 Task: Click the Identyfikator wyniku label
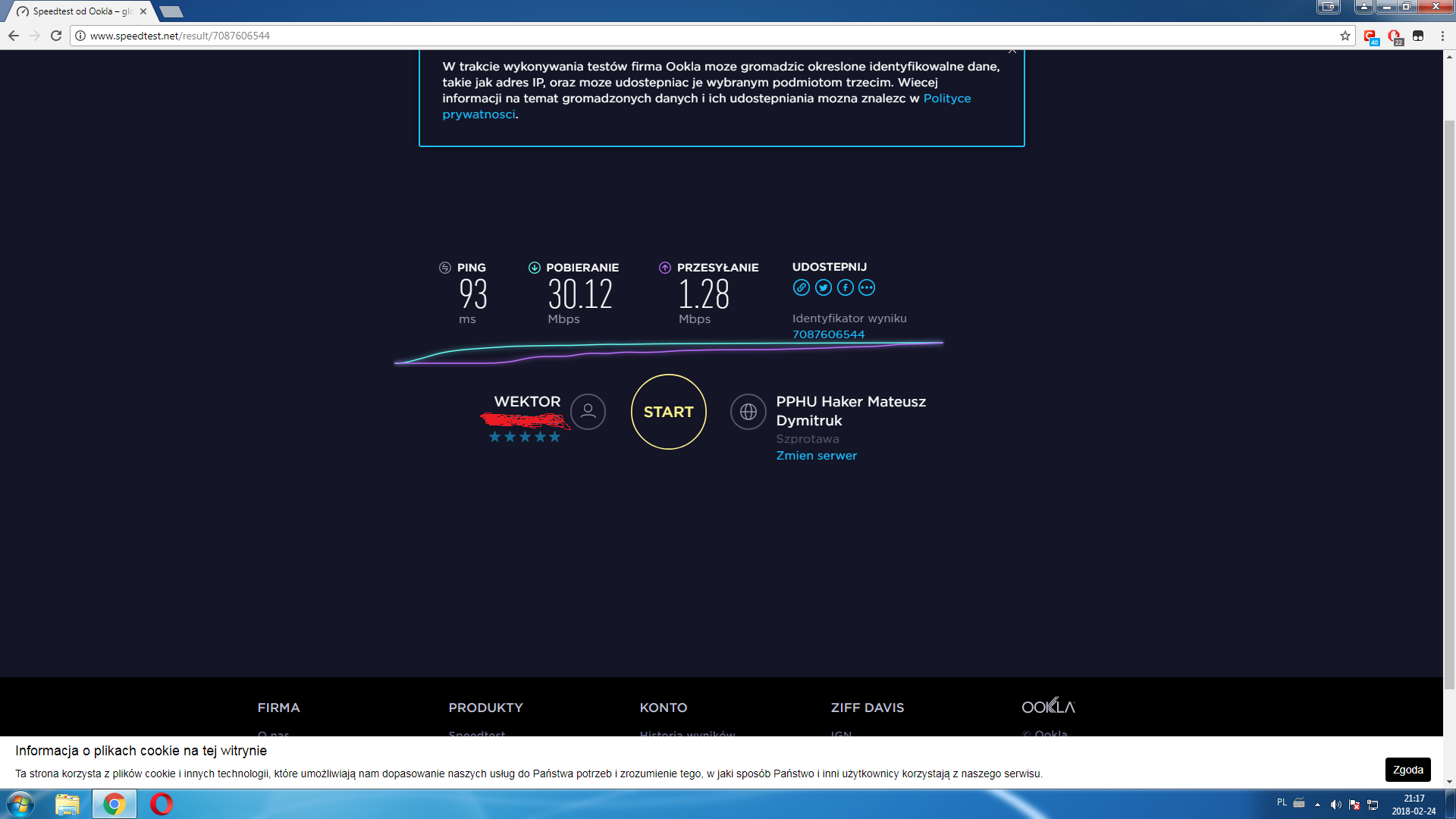[x=849, y=318]
